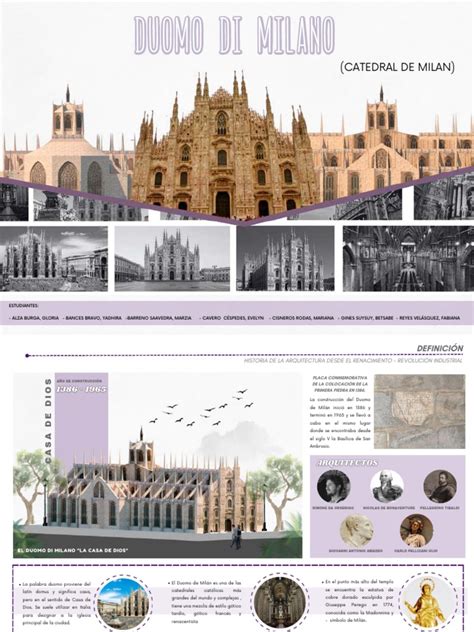
Task: Click the name label "GIOVANNI ANTONIO AMADEO"
Action: (x=356, y=551)
